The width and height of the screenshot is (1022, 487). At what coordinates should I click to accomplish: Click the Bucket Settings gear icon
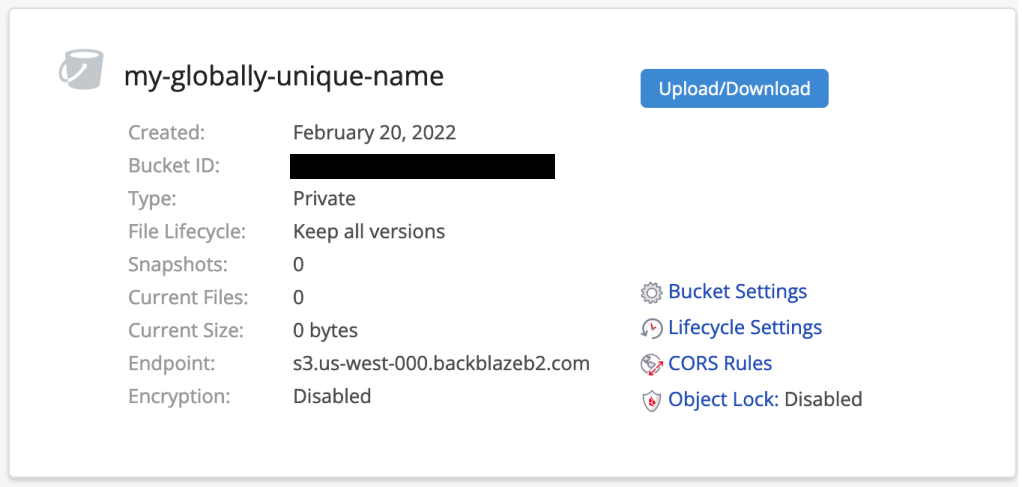[x=652, y=293]
